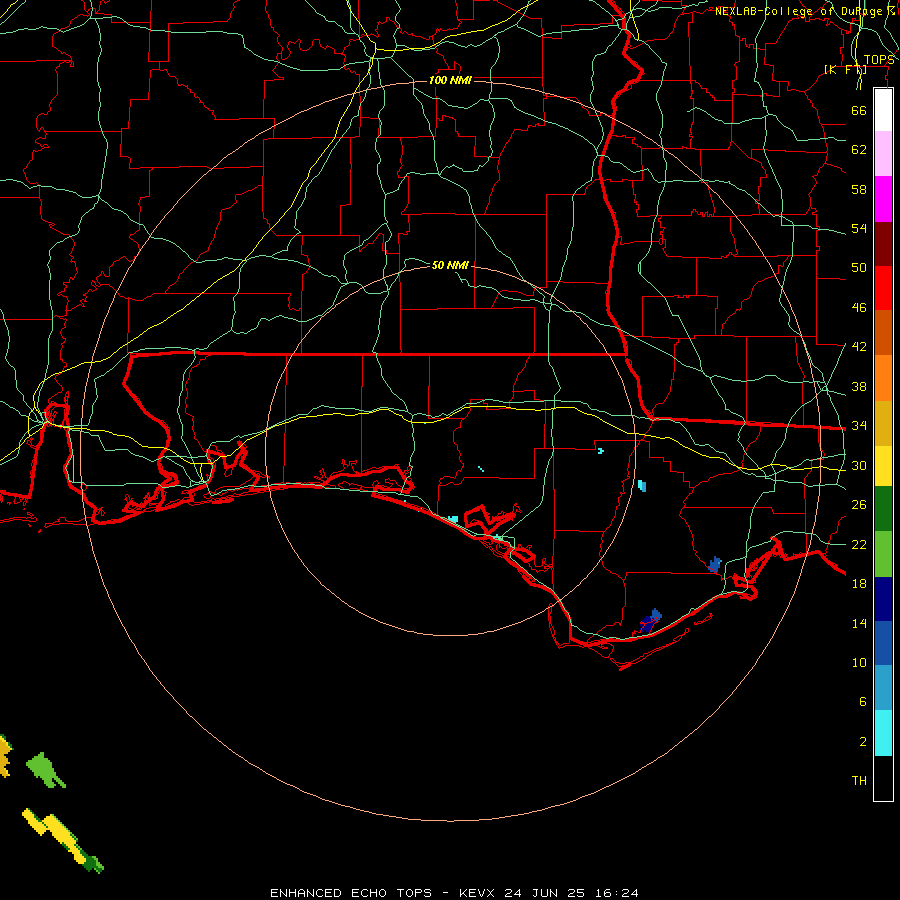Viewport: 900px width, 900px height.
Task: Click the gold 38 legend swatch
Action: 883,423
